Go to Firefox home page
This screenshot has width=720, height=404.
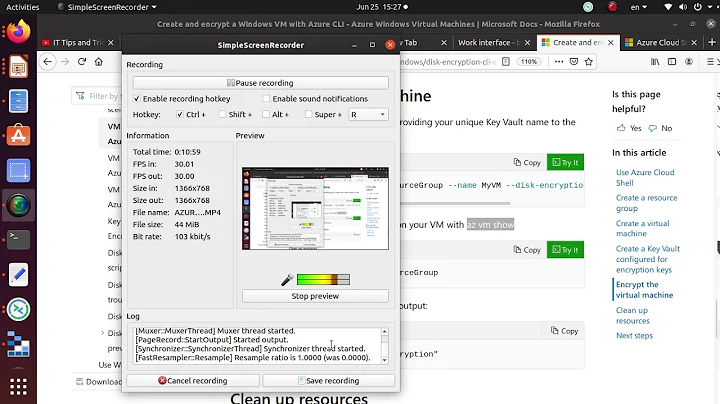click(x=99, y=62)
